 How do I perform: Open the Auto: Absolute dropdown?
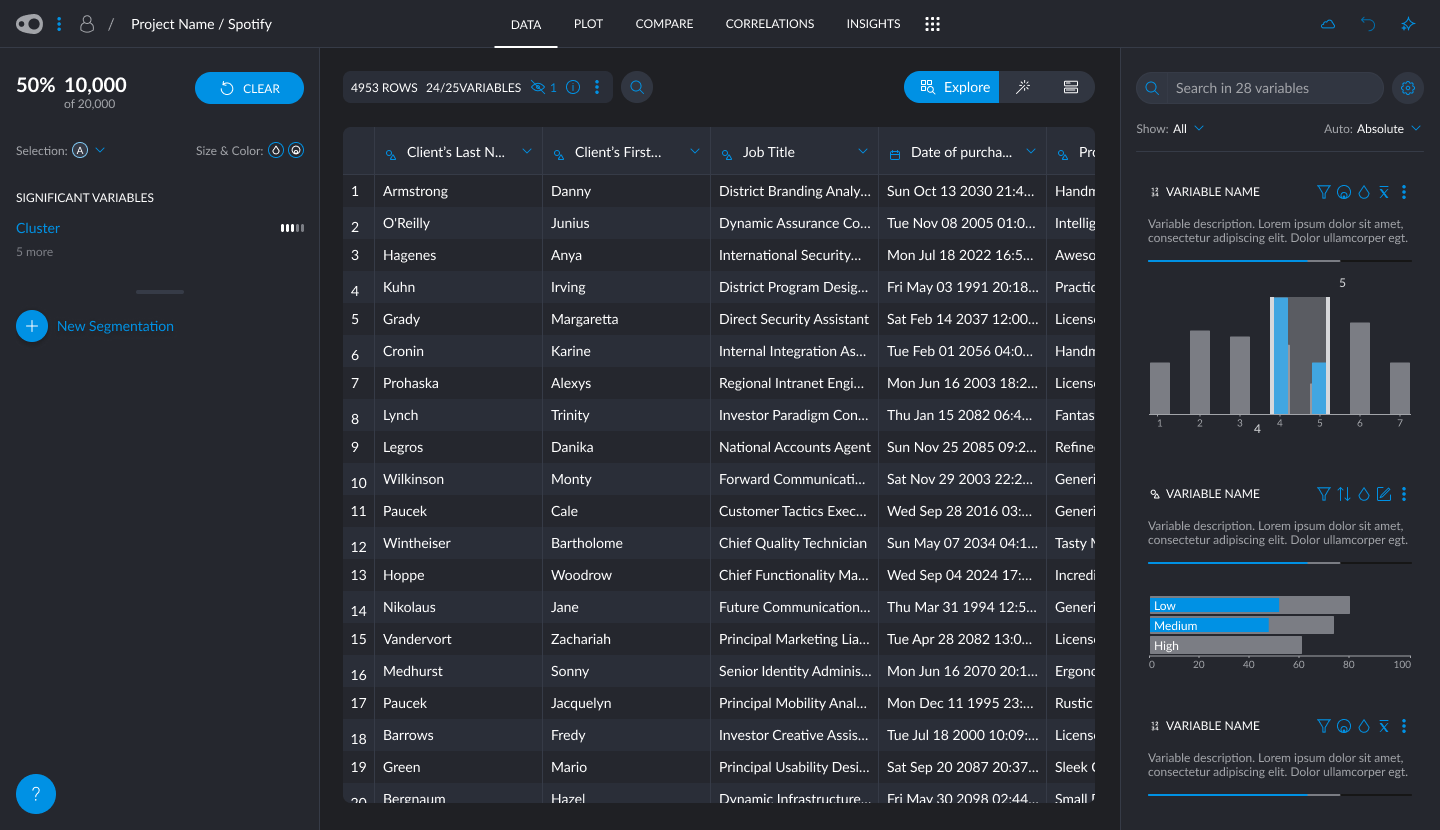[x=1371, y=129]
